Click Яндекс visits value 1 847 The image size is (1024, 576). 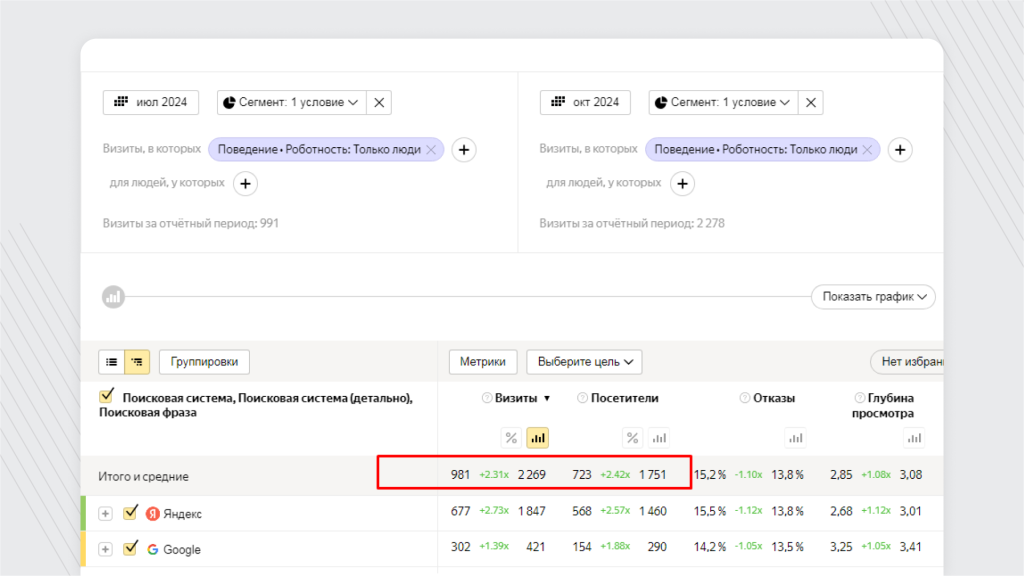[532, 511]
